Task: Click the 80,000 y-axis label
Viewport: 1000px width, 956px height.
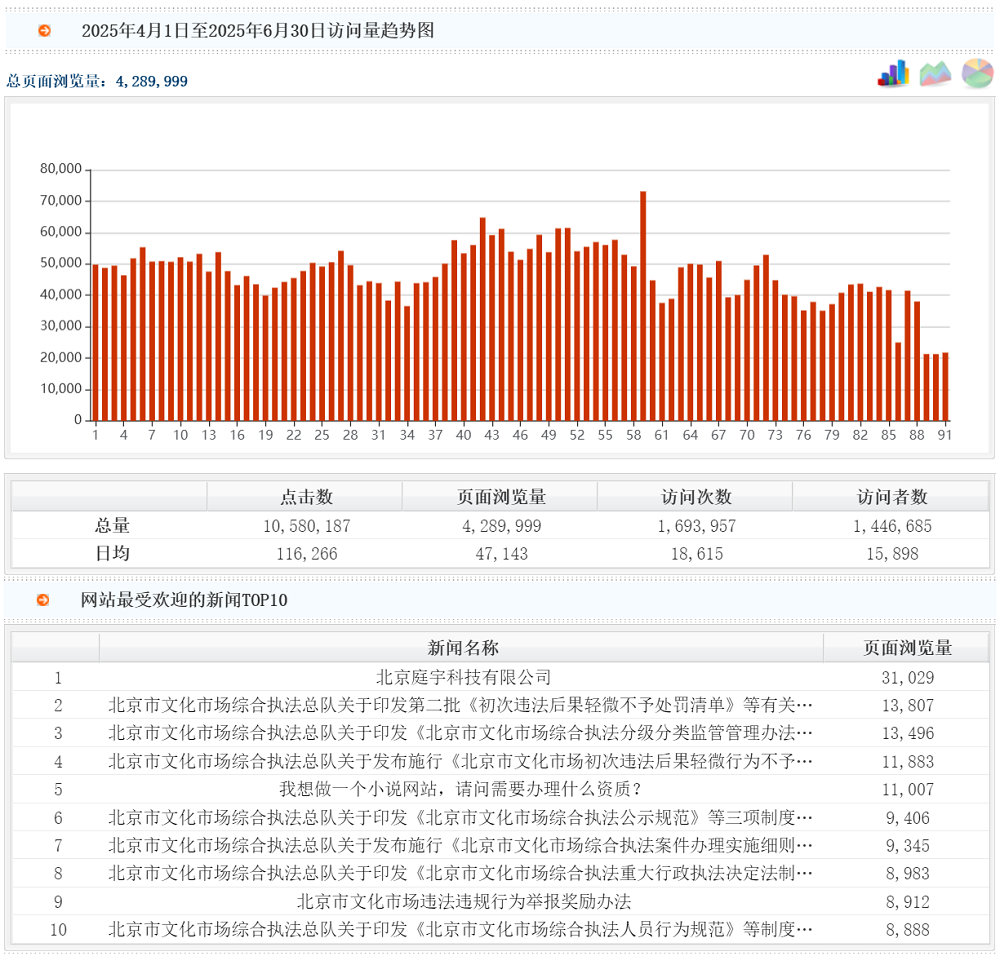Action: click(x=61, y=168)
